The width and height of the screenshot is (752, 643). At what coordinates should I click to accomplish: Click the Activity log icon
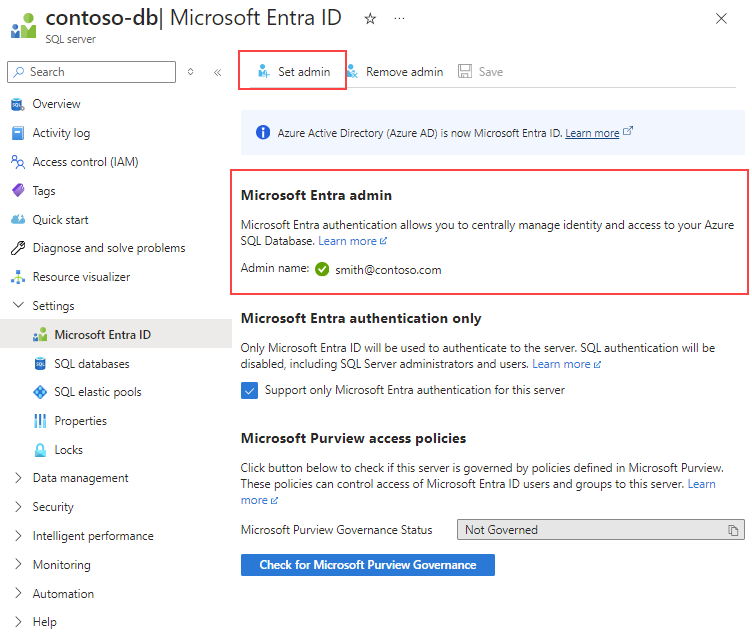point(18,133)
